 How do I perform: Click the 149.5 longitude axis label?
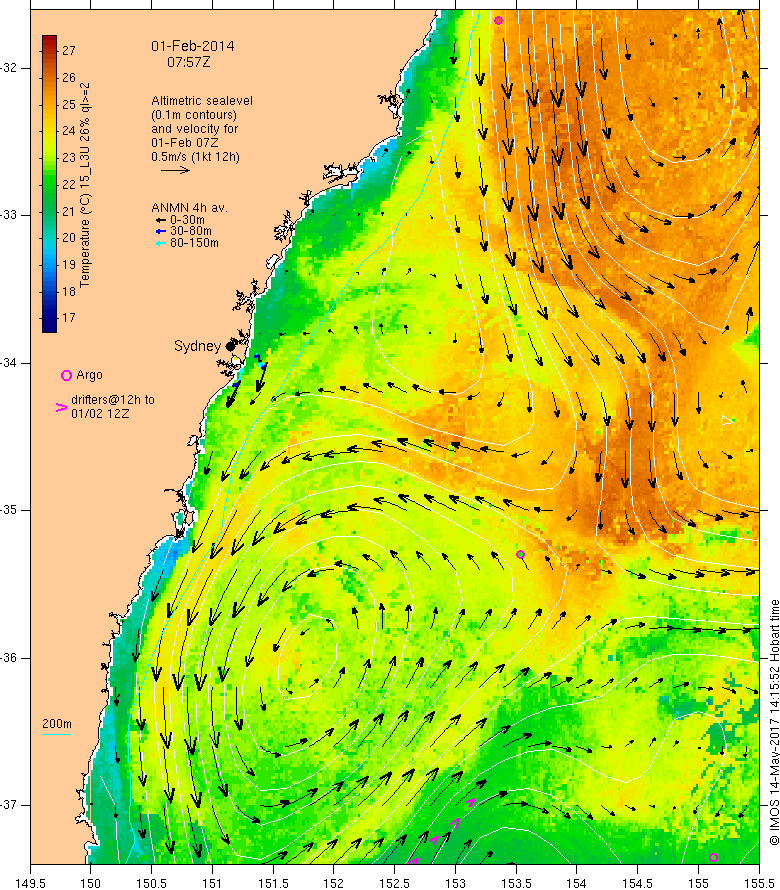click(x=30, y=883)
